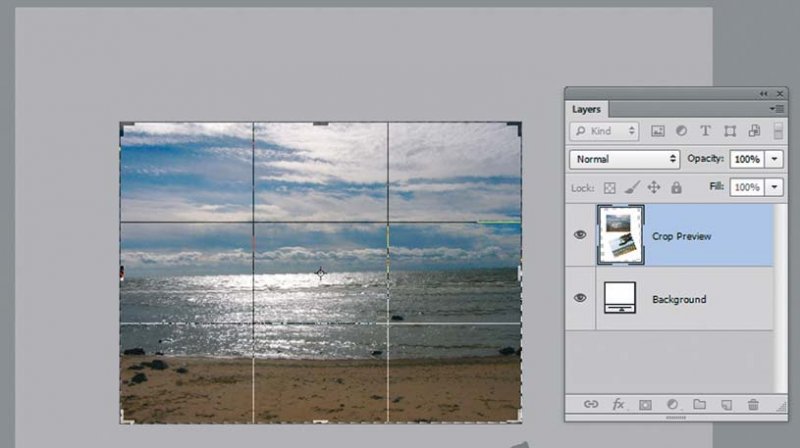Expand the Opacity slider arrow
Image resolution: width=800 pixels, height=448 pixels.
pos(775,159)
